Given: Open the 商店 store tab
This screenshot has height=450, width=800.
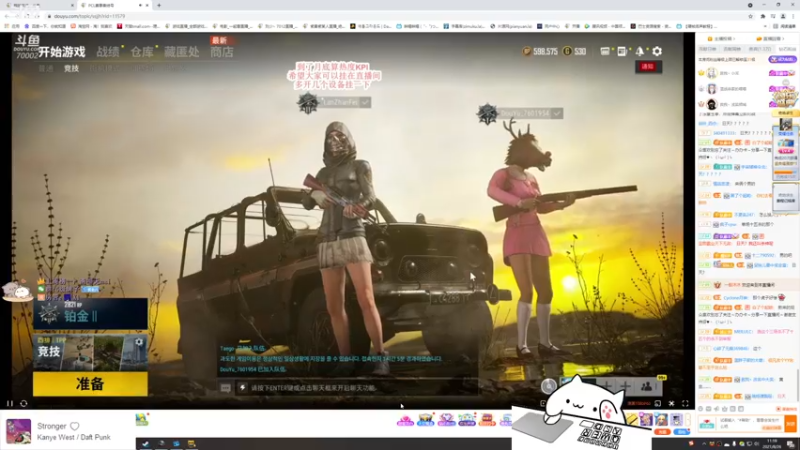Looking at the screenshot, I should pos(221,52).
